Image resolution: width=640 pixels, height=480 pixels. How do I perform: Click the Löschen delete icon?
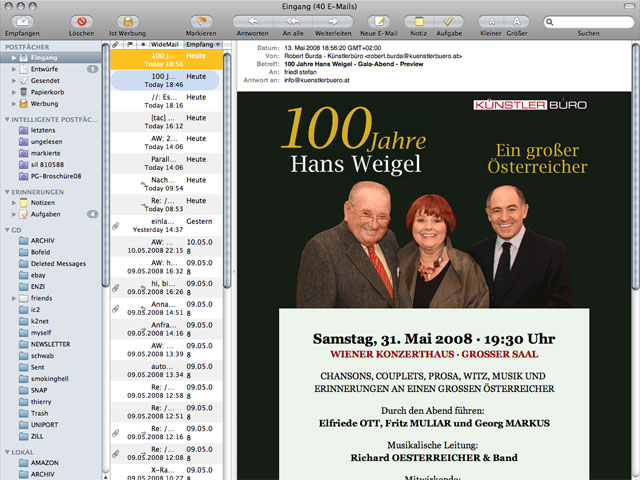[x=82, y=21]
